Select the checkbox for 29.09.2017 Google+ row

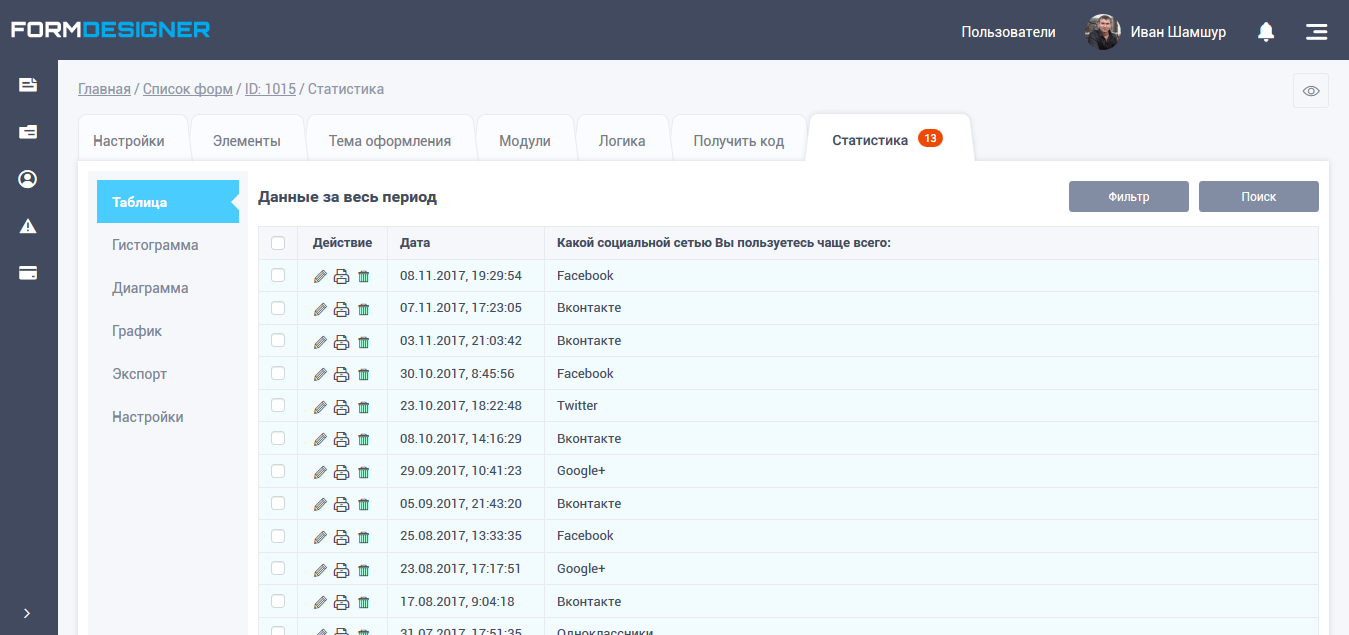(x=278, y=471)
